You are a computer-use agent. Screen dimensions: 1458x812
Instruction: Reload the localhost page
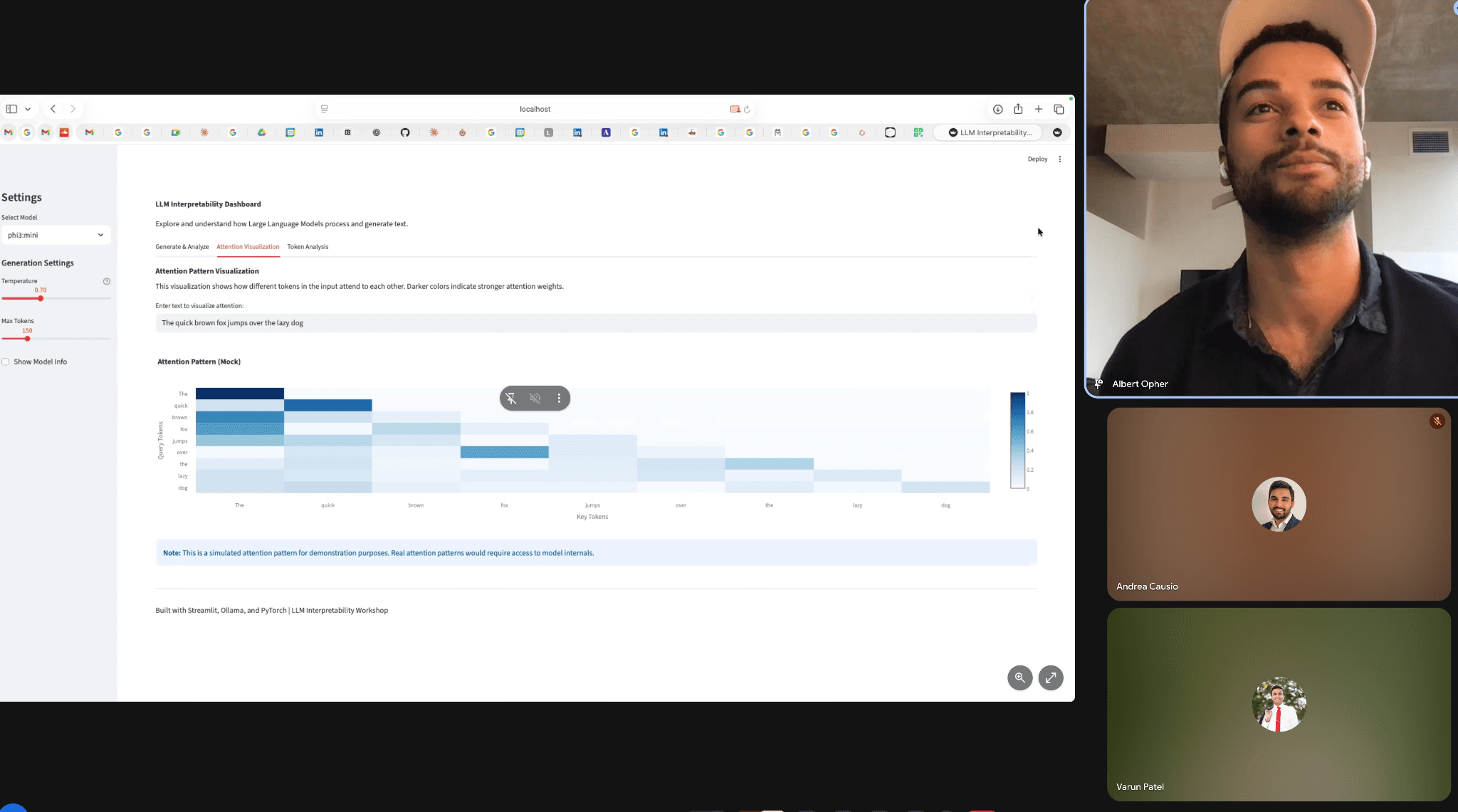(747, 110)
